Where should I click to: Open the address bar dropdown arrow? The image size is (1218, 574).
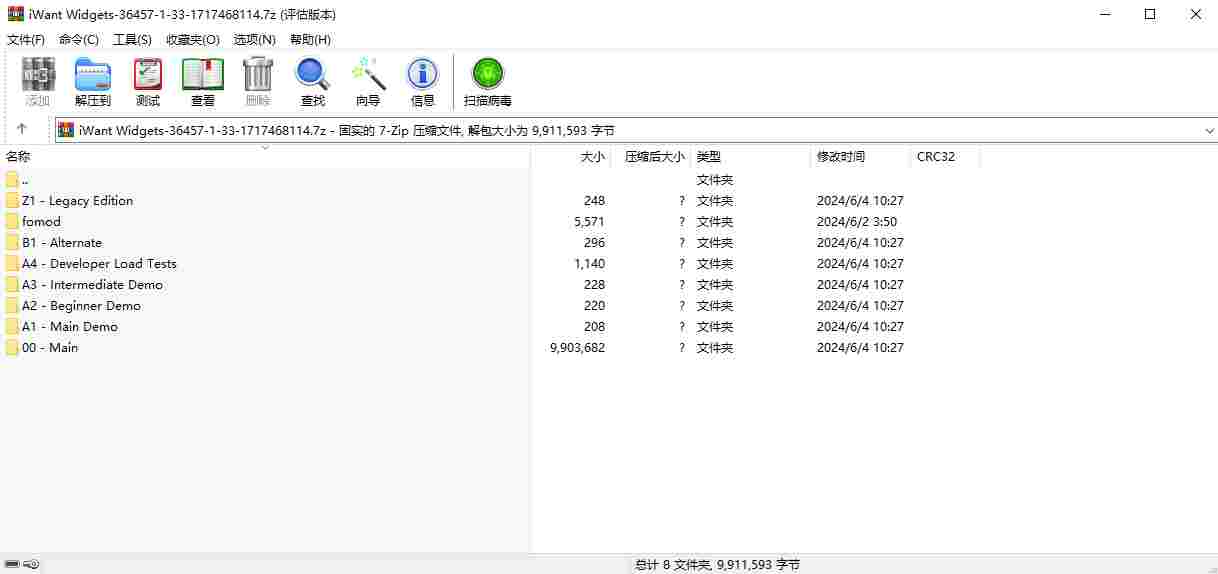coord(1209,130)
